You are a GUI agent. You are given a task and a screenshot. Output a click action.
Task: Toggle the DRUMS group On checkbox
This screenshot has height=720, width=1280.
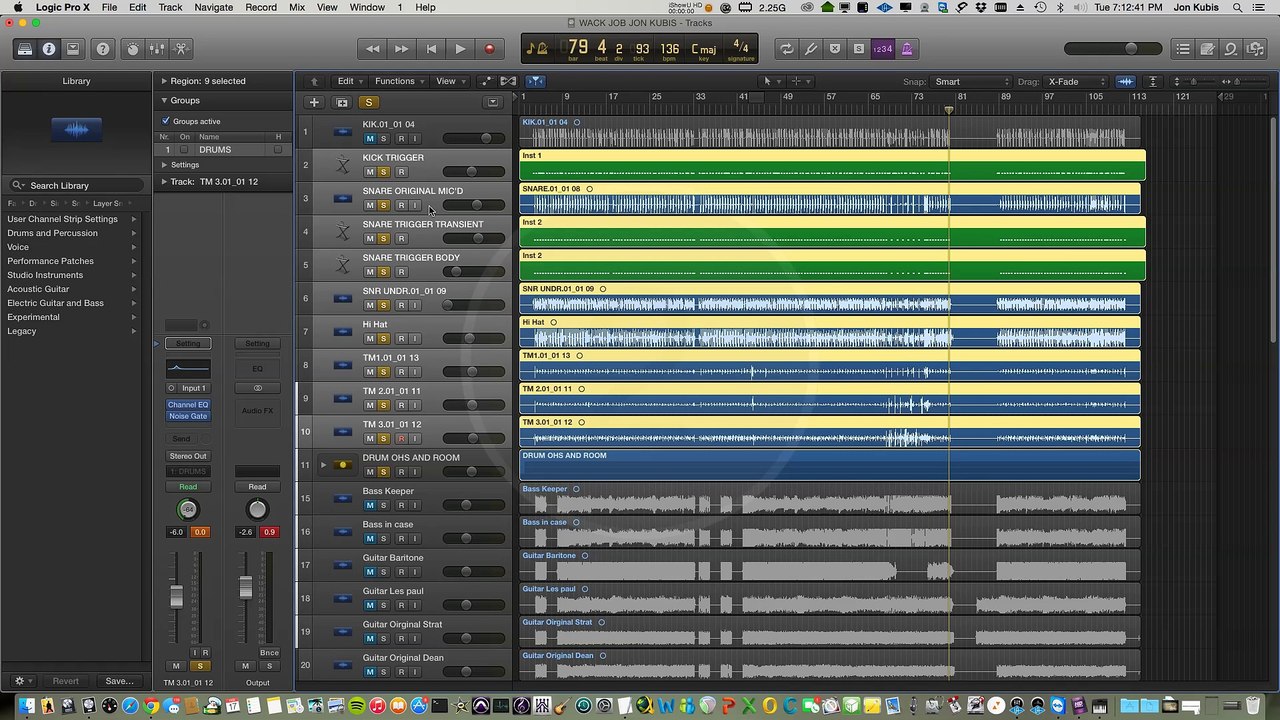(x=184, y=150)
